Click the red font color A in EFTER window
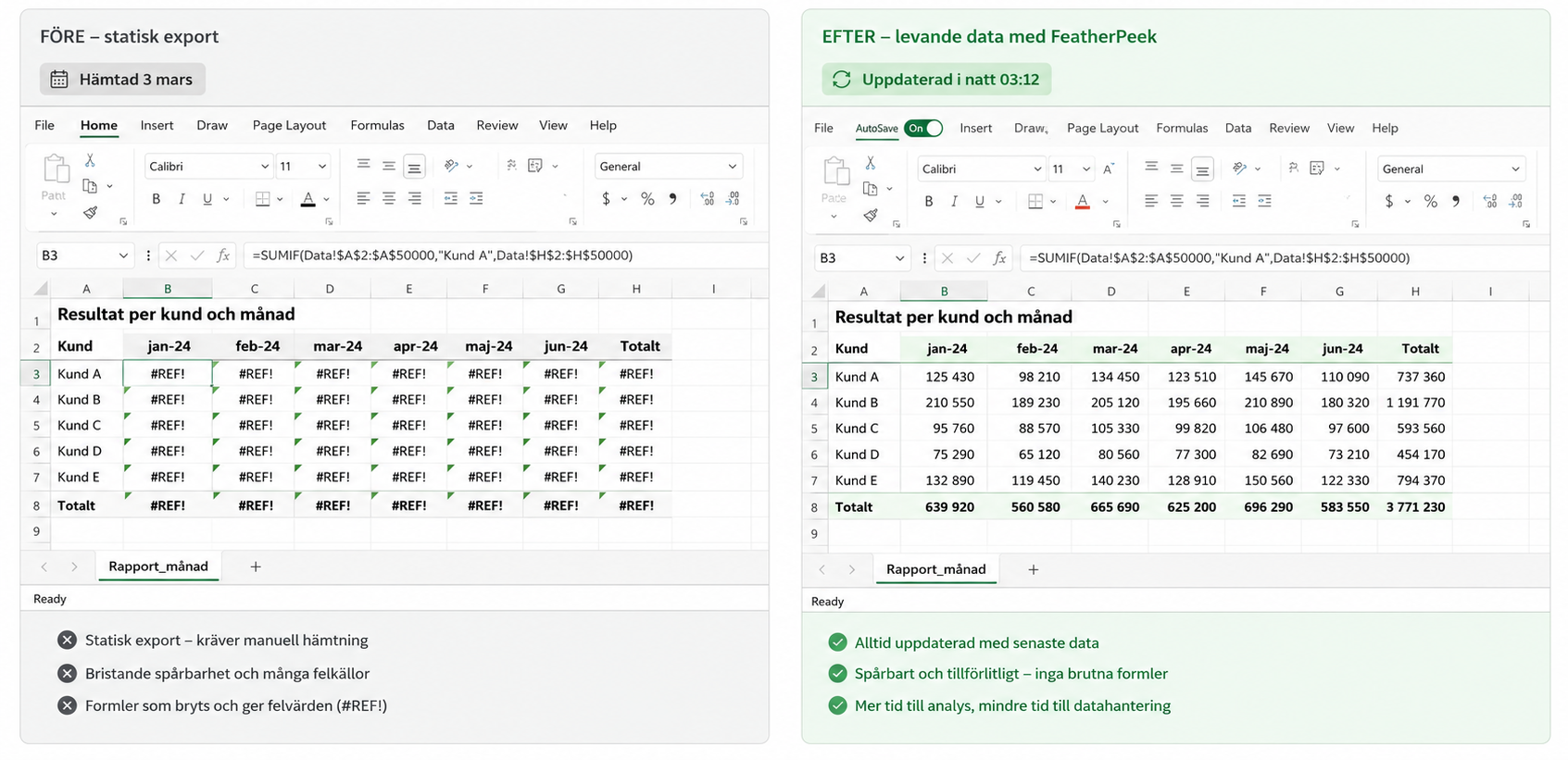Viewport: 1568px width, 760px height. 1083,202
